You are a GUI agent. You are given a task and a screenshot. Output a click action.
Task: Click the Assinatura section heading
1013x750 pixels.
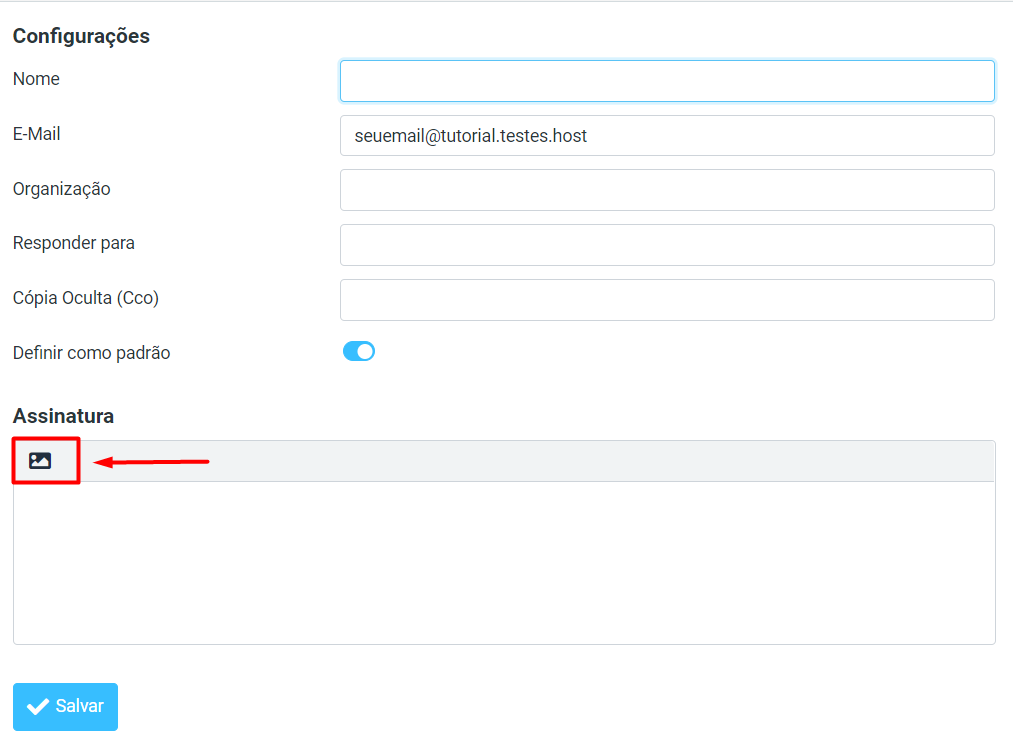click(63, 416)
